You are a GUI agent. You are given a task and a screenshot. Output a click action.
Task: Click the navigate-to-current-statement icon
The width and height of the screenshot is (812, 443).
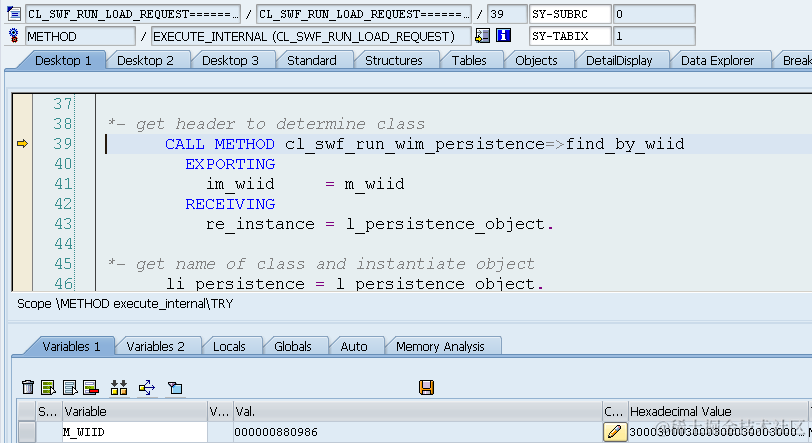pos(483,36)
